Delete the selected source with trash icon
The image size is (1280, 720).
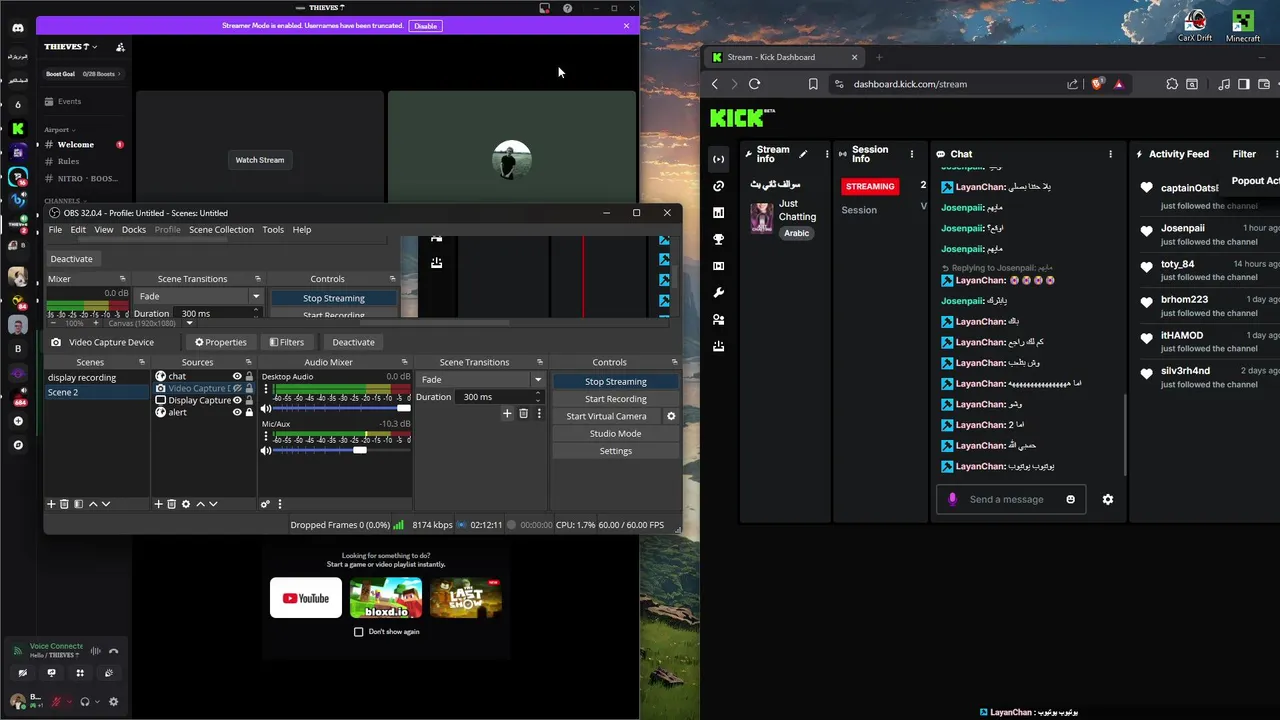(x=171, y=504)
